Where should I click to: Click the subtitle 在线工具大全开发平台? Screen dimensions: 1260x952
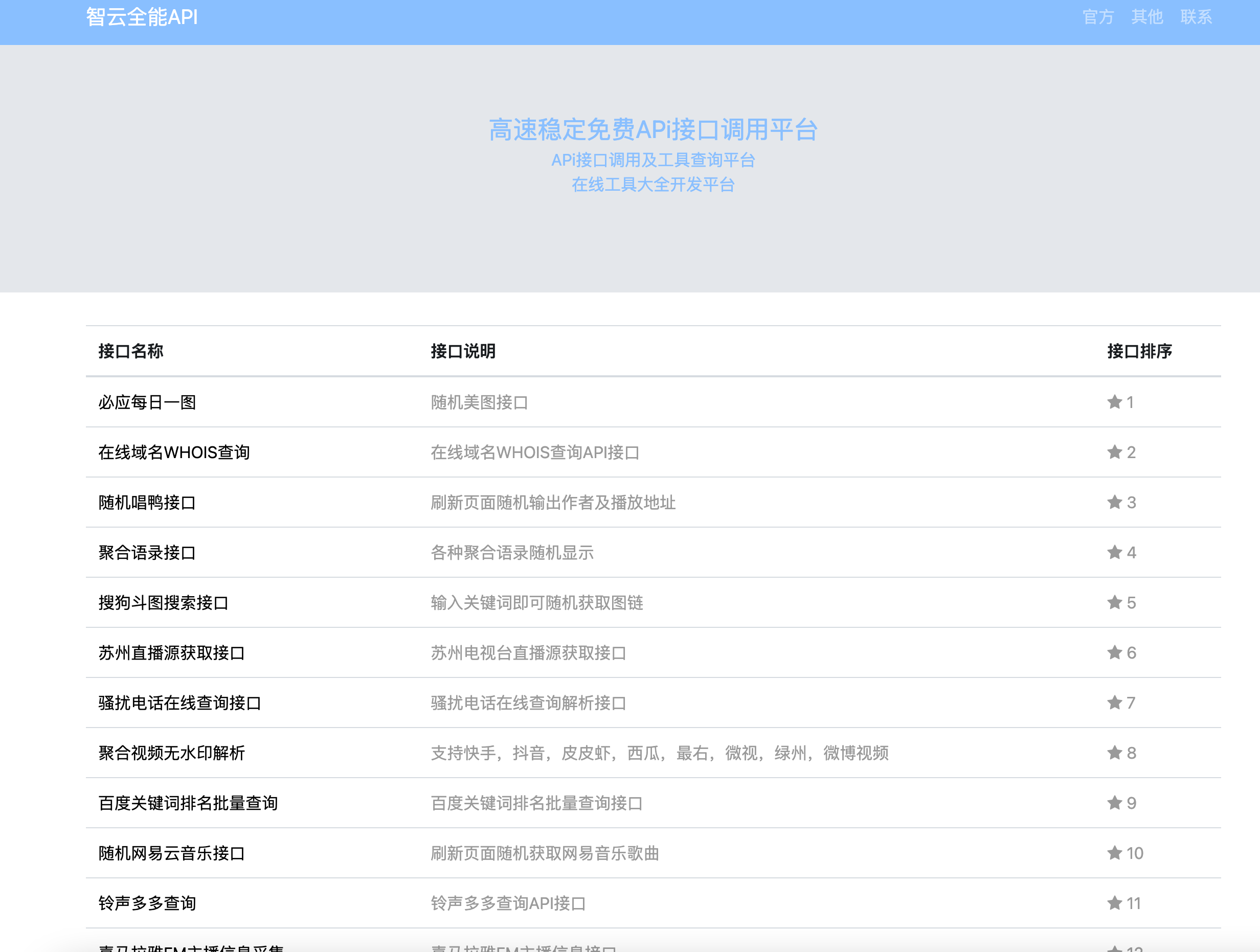[x=654, y=185]
